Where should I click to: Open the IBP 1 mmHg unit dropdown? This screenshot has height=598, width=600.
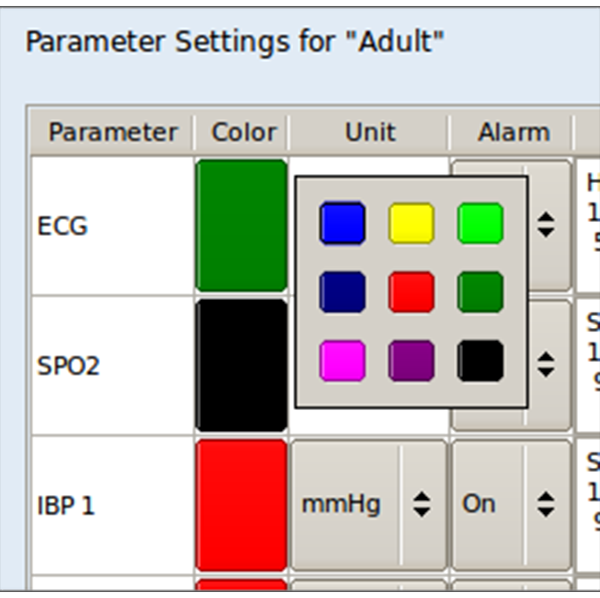(x=368, y=505)
